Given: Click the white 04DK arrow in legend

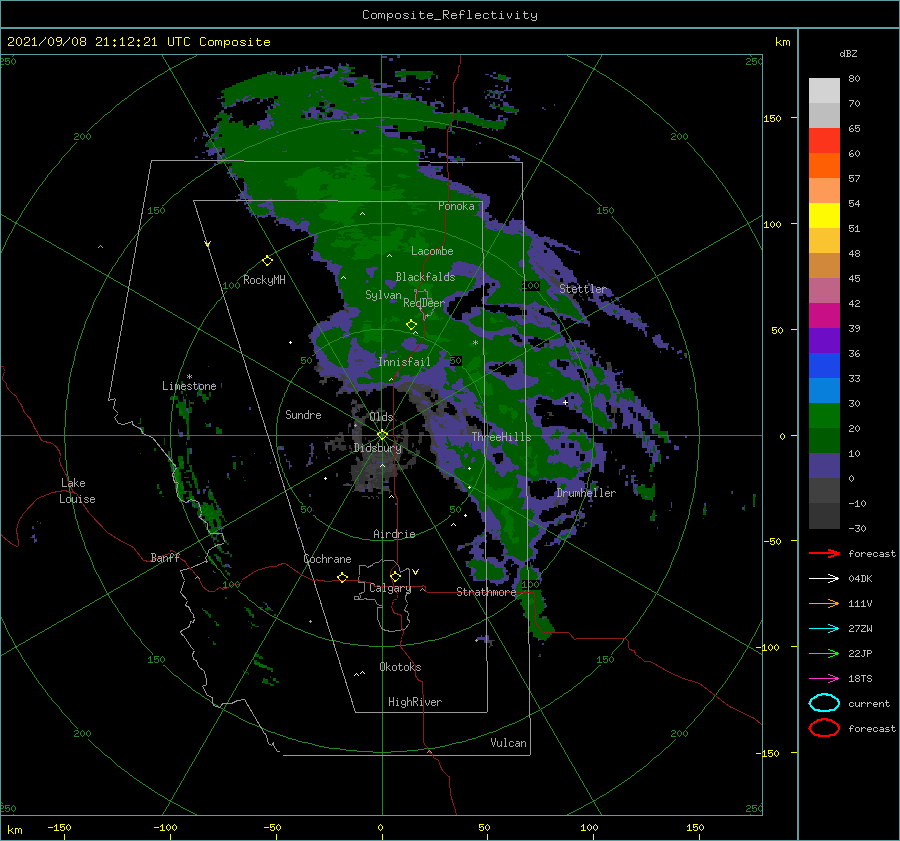Looking at the screenshot, I should [x=825, y=579].
